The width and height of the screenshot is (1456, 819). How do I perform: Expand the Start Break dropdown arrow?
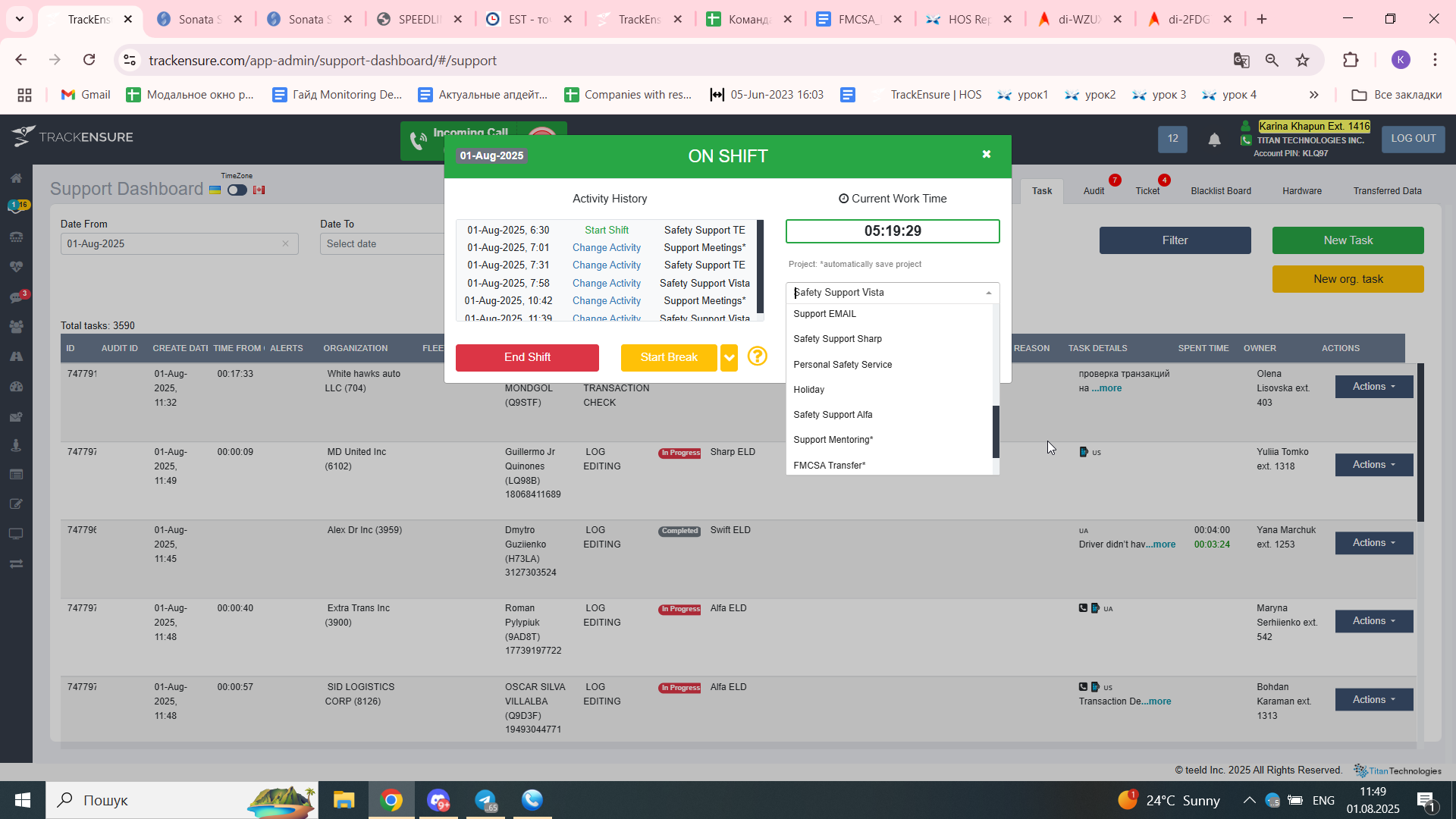tap(729, 357)
